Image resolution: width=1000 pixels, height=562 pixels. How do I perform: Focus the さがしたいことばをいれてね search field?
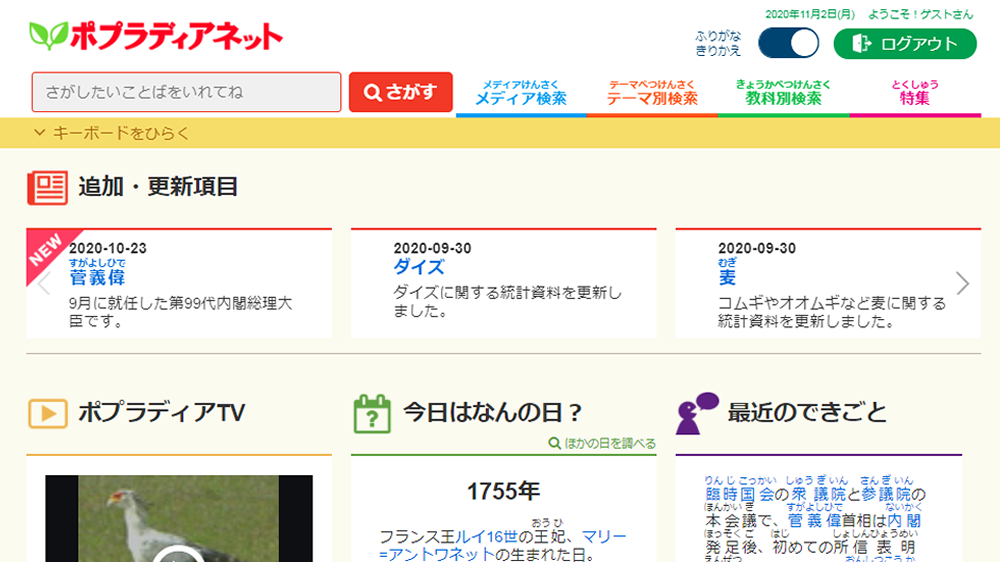click(x=186, y=92)
